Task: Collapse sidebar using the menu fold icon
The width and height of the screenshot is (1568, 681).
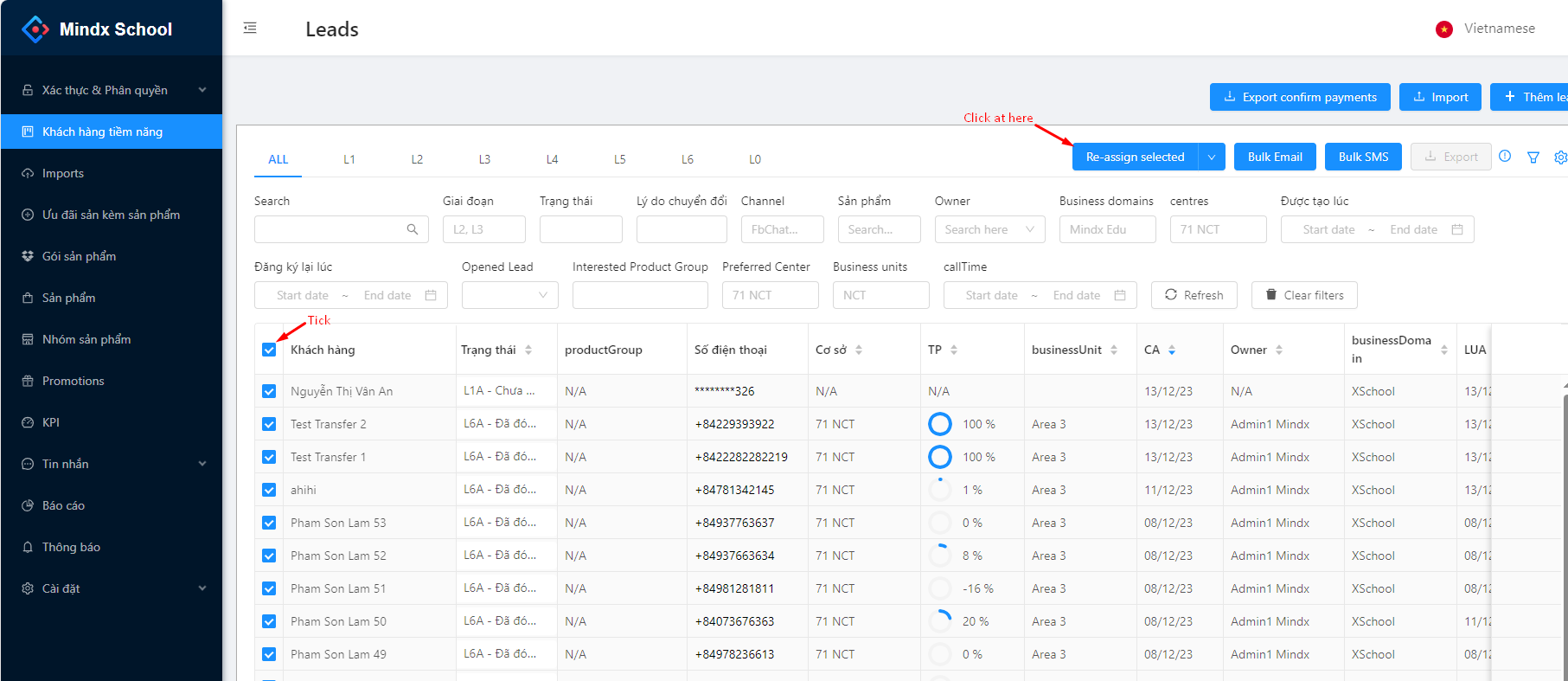Action: click(x=250, y=29)
